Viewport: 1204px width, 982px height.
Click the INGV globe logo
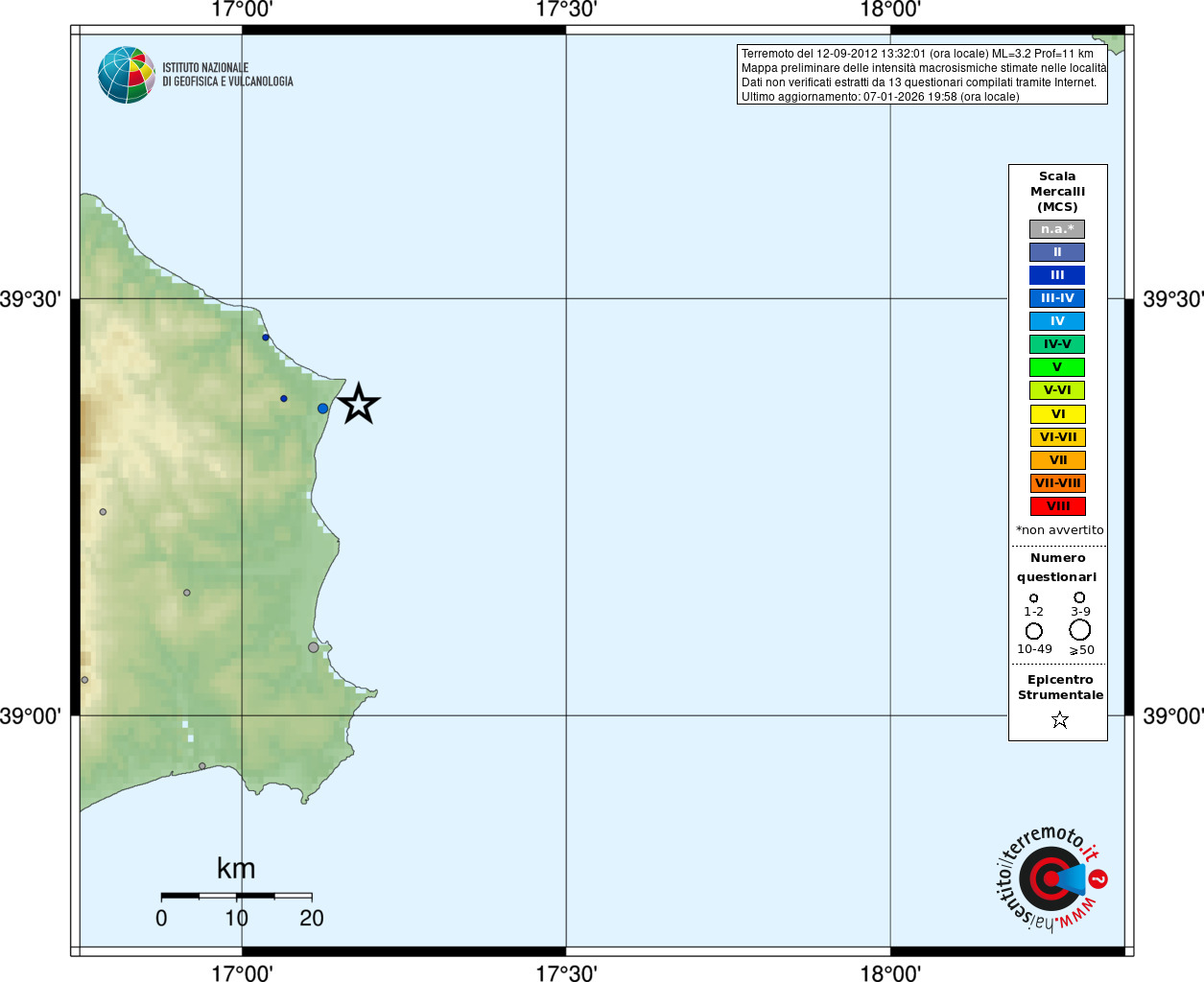coord(126,75)
